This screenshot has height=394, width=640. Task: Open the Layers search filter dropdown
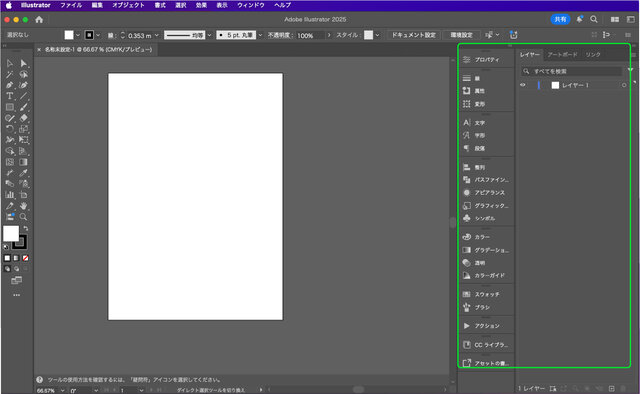630,70
